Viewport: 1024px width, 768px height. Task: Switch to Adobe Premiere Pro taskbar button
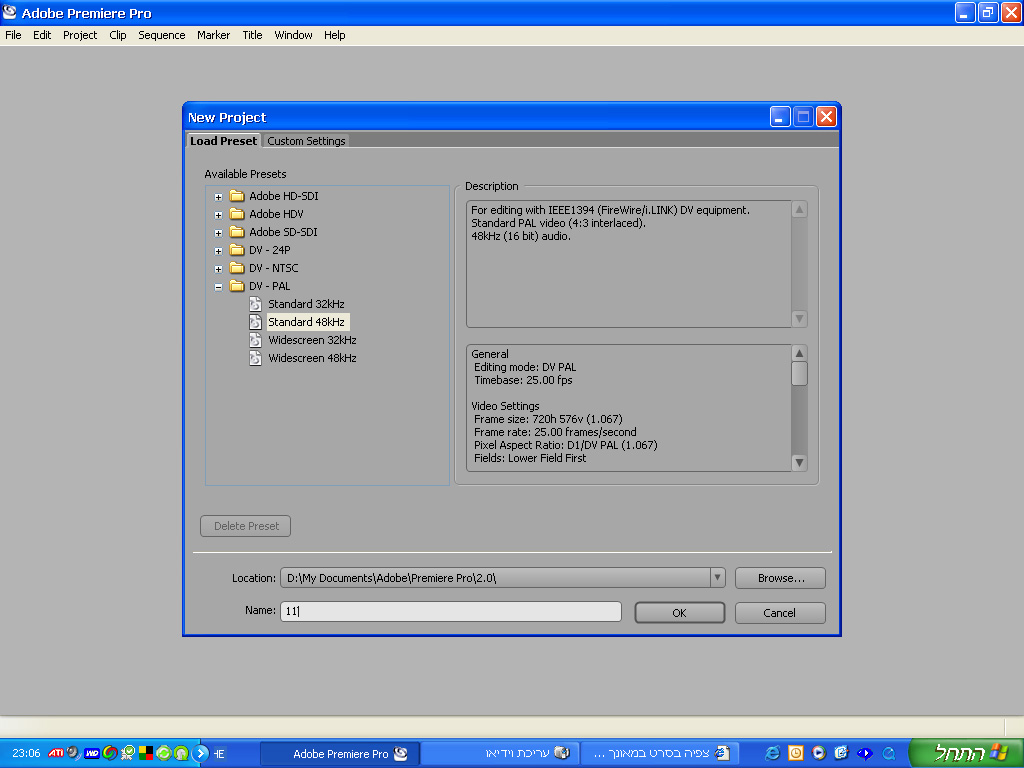[340, 754]
